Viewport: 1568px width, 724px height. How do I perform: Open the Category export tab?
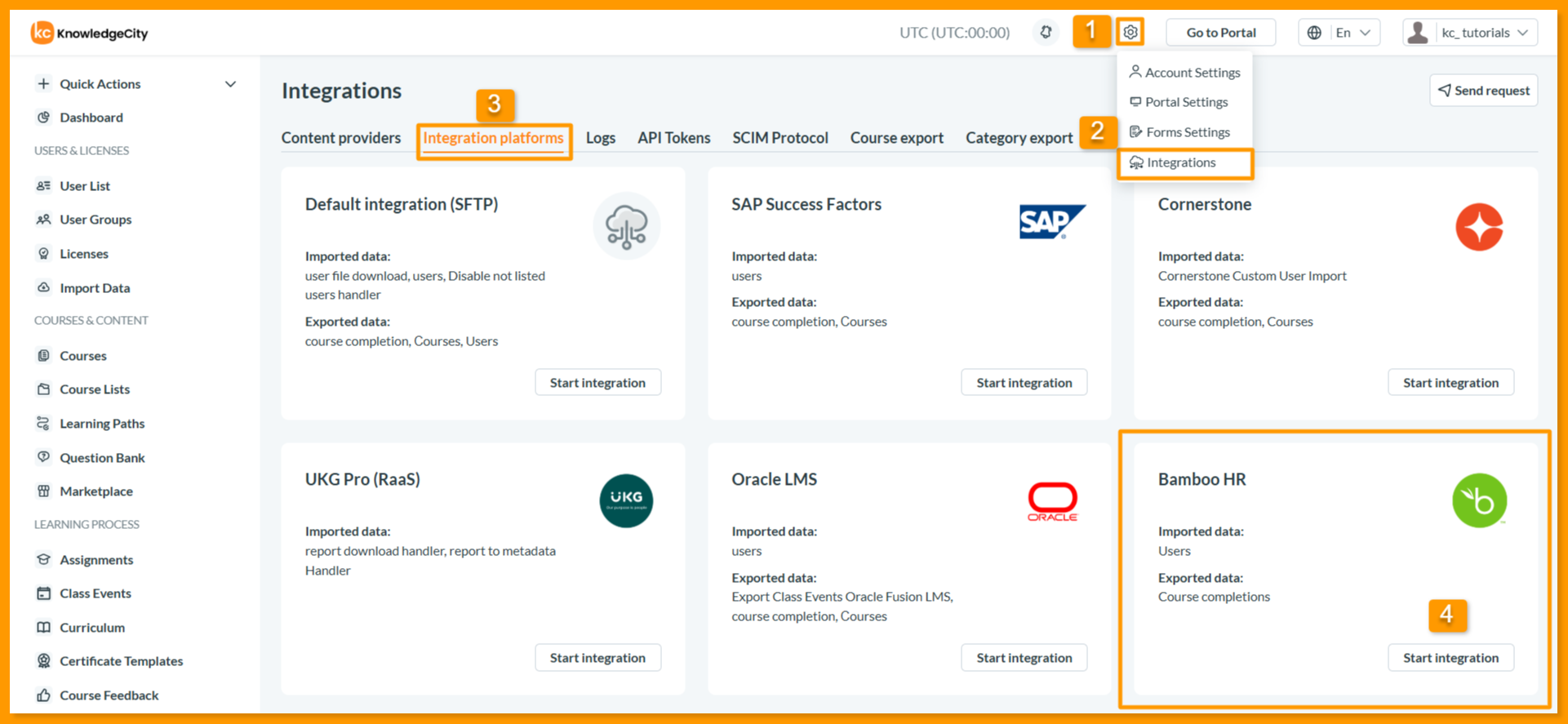(x=1019, y=138)
